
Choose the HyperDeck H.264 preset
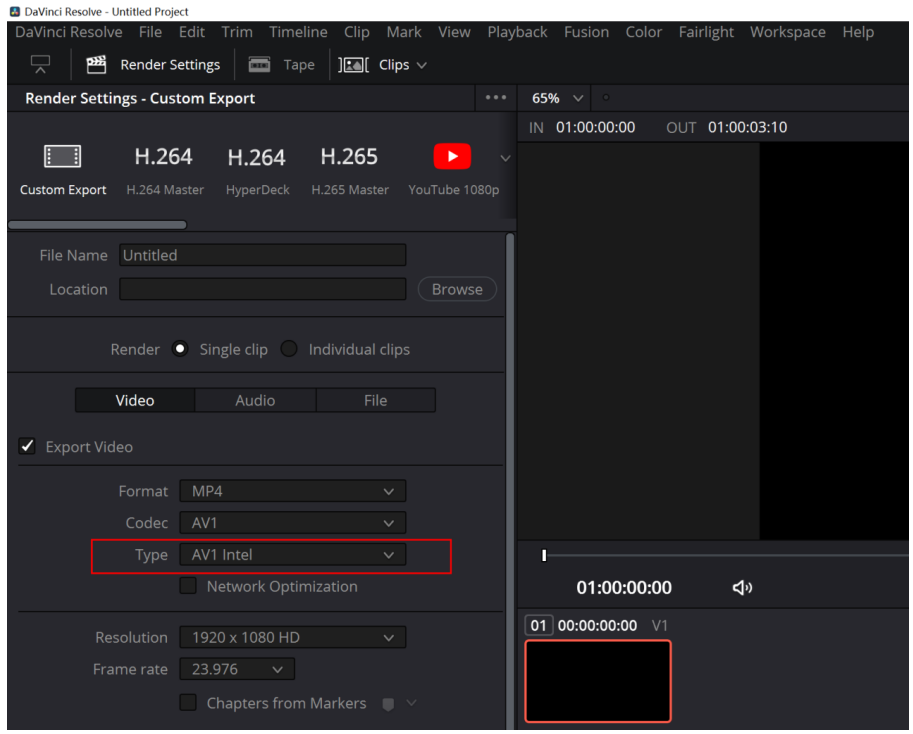click(x=256, y=158)
